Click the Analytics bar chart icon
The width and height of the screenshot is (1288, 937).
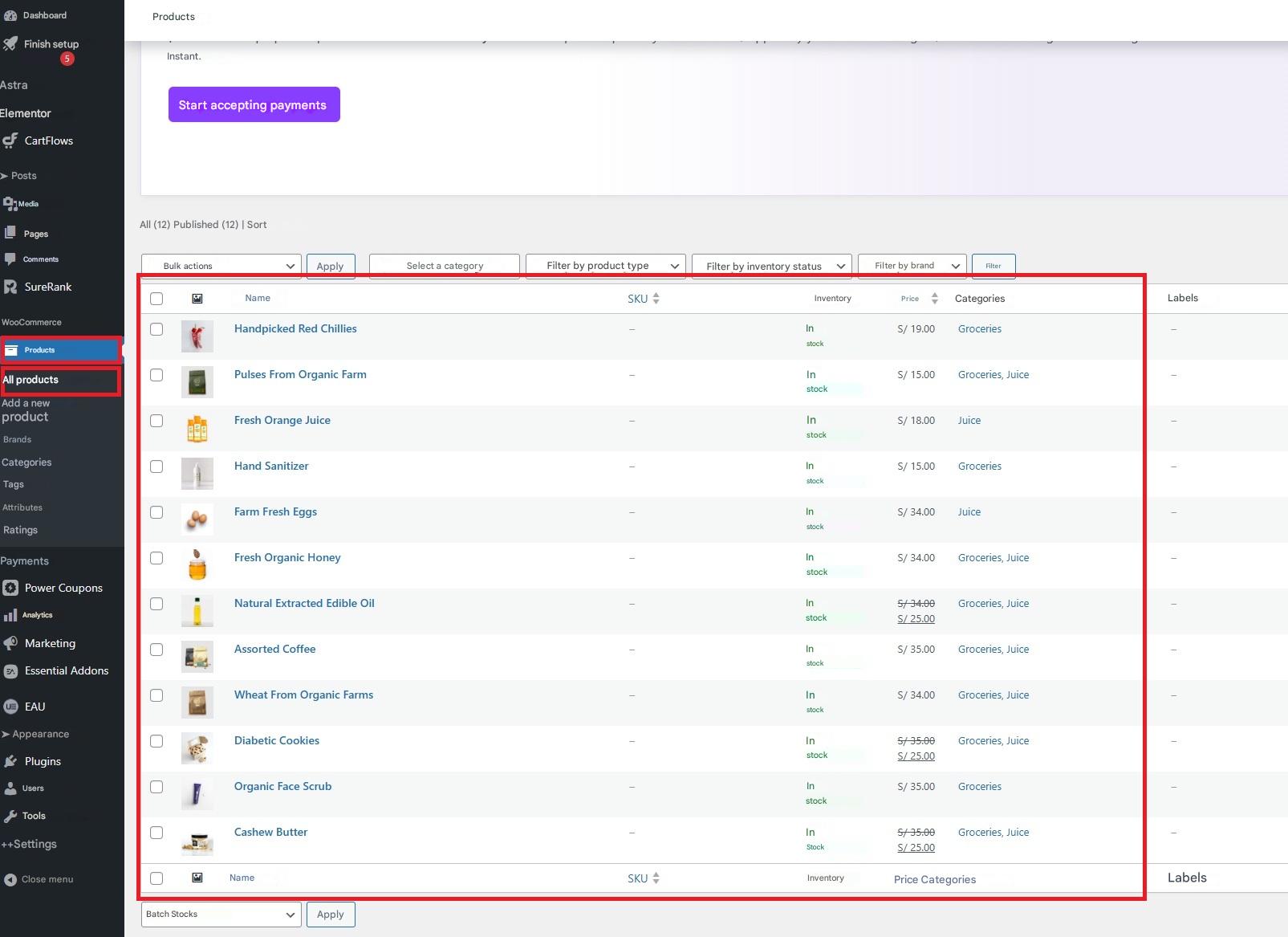[10, 615]
